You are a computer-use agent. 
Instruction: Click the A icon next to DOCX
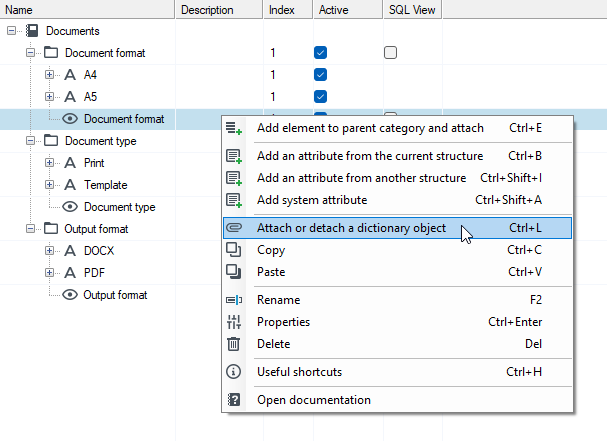(70, 251)
